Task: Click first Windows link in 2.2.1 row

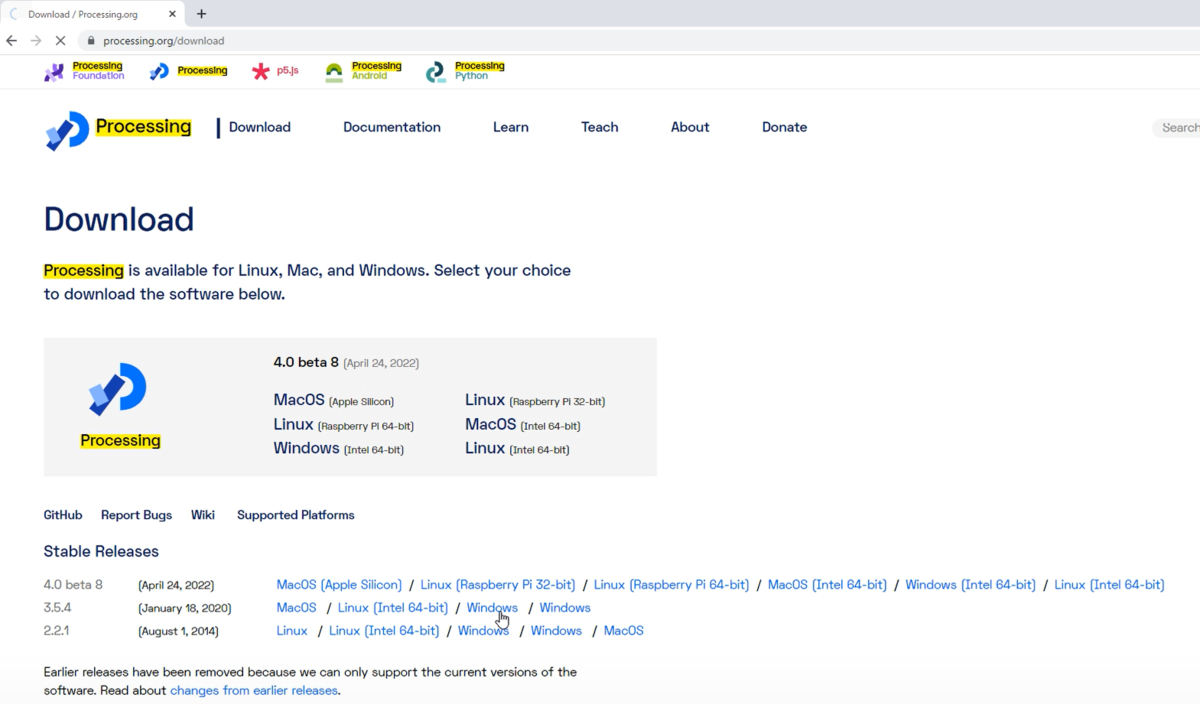Action: 483,630
